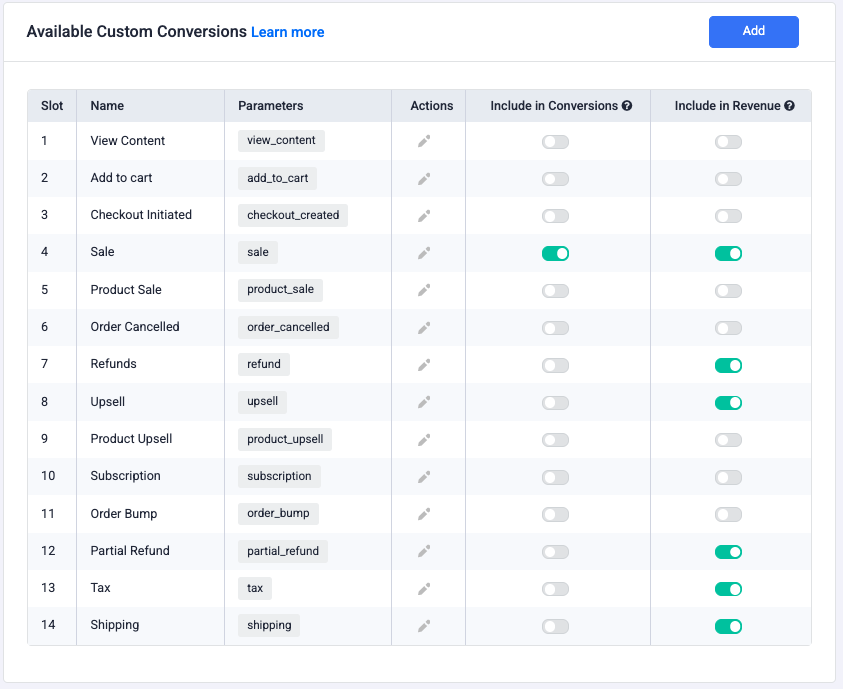The image size is (843, 689).
Task: Select the product_upsell parameter tag
Action: [x=285, y=439]
